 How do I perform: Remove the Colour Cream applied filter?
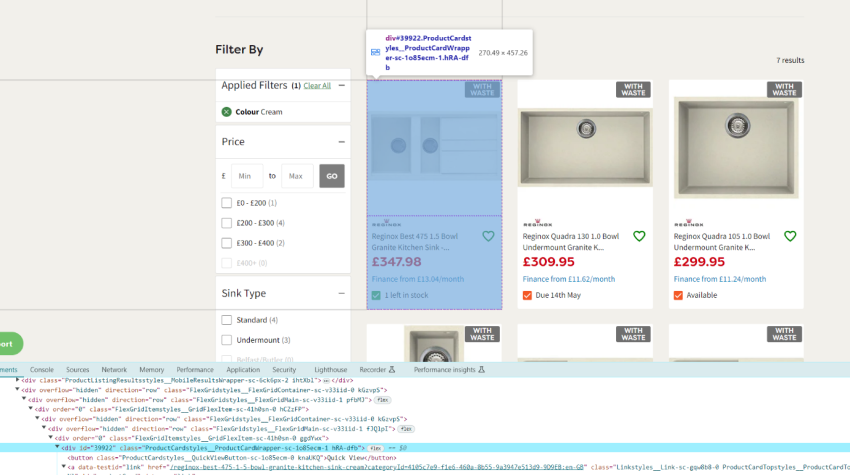coord(227,112)
